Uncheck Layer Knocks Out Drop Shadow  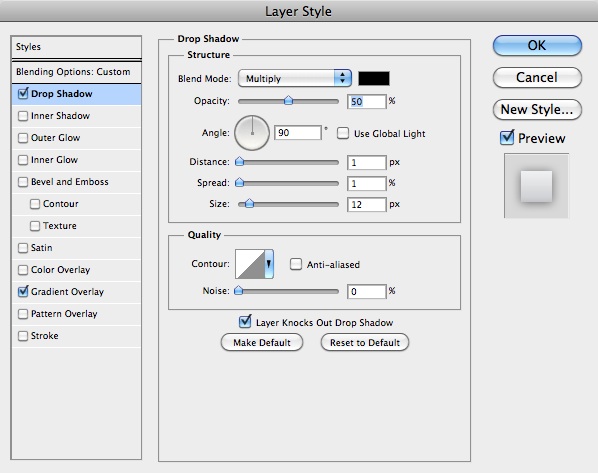click(245, 322)
